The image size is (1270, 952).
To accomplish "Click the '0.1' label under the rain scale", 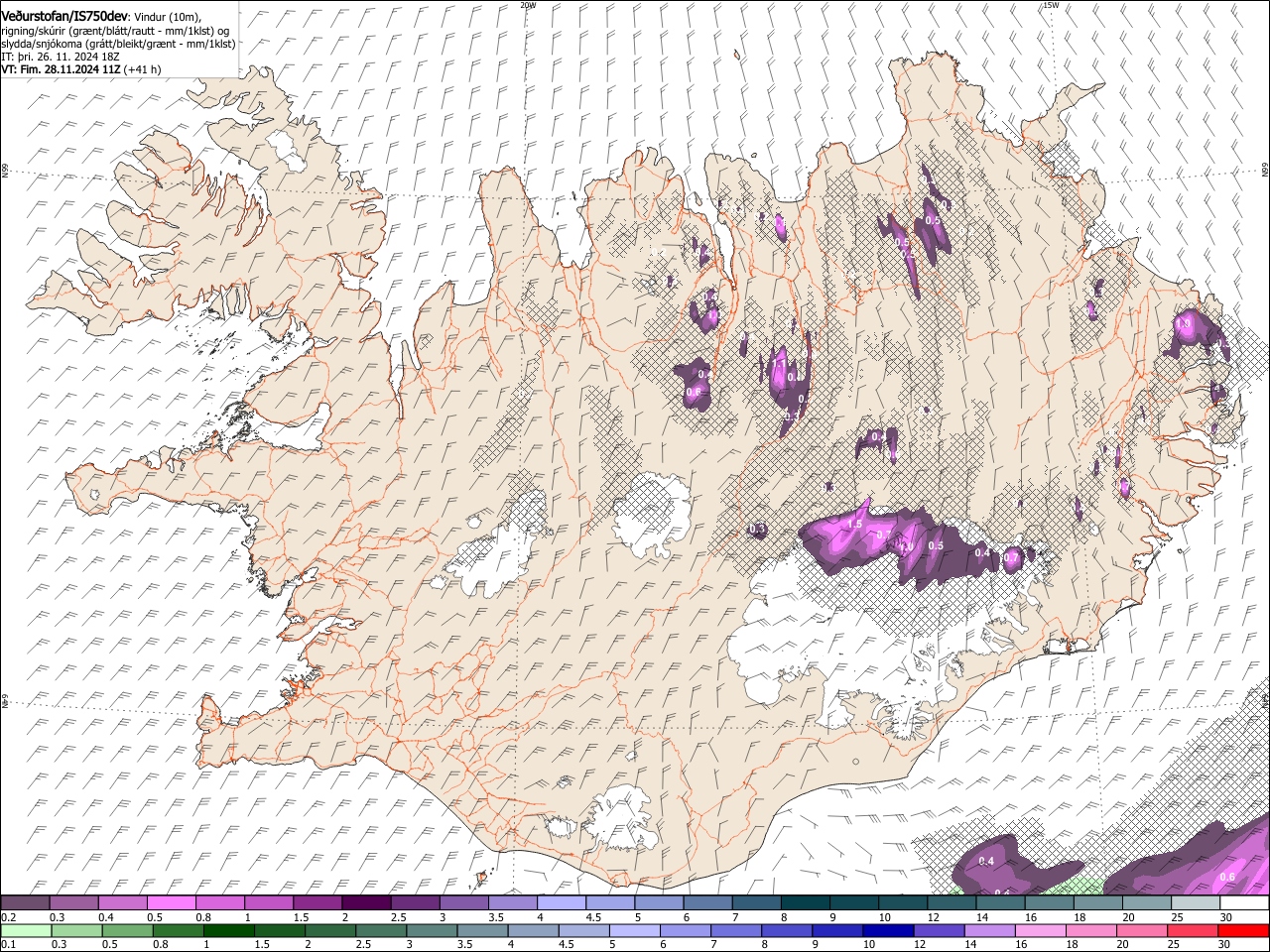I will point(8,944).
